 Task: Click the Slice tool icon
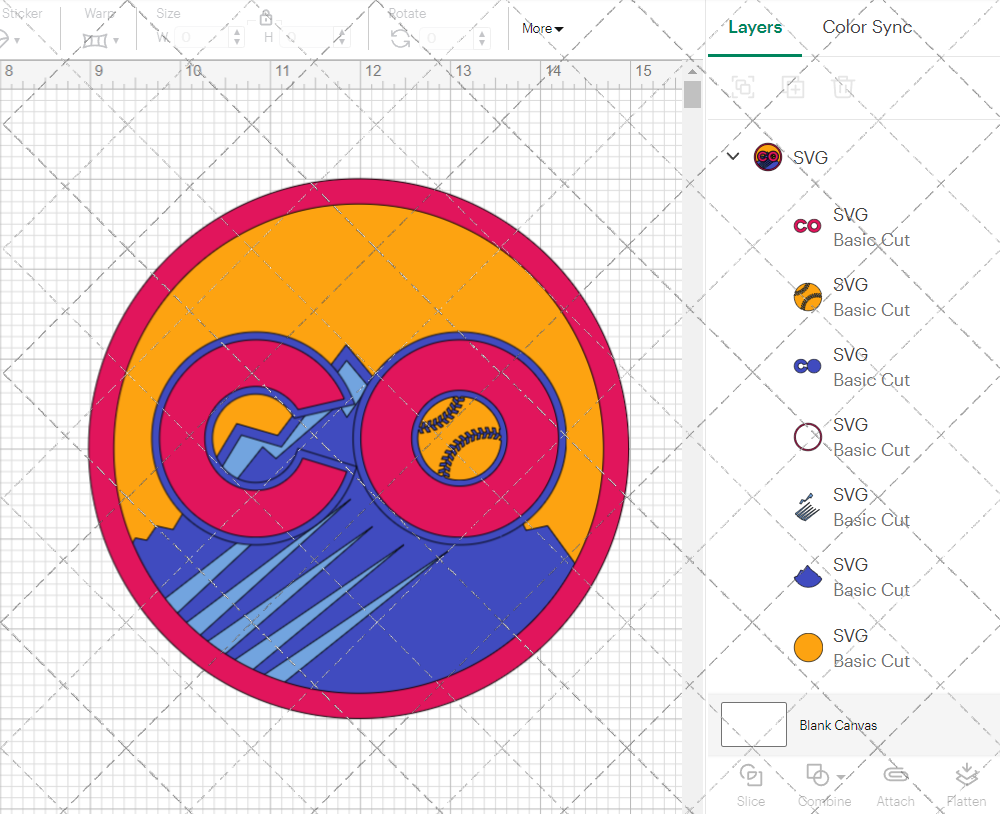[750, 775]
